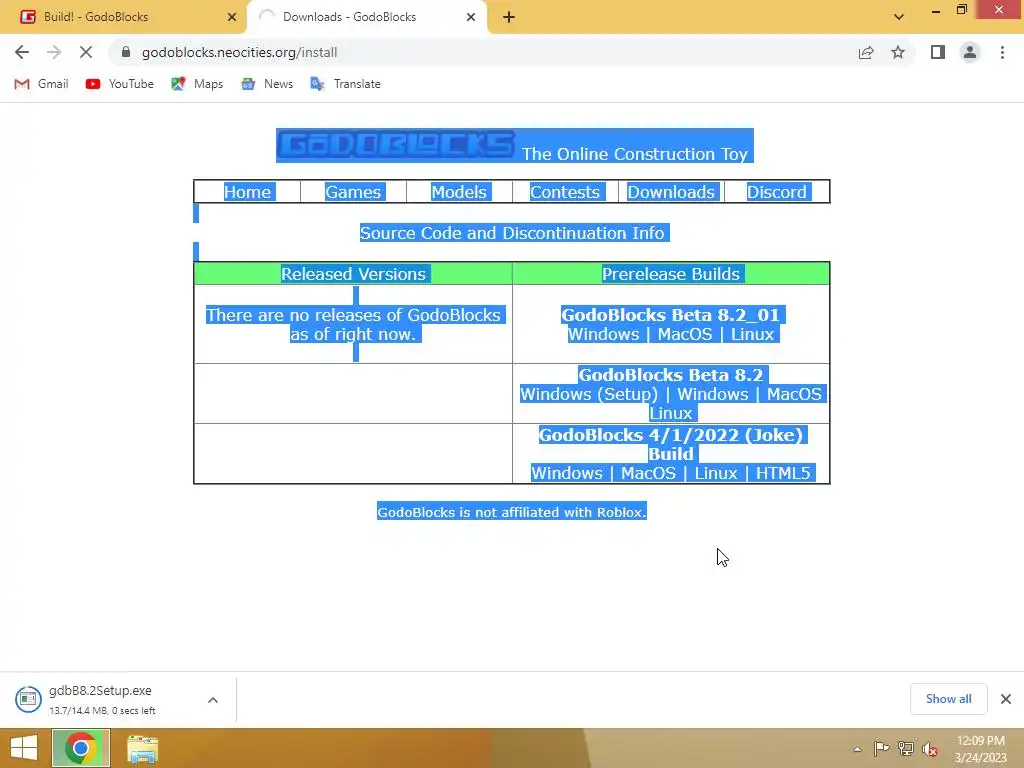This screenshot has height=768, width=1024.
Task: Bookmark this page with star icon
Action: tap(898, 52)
